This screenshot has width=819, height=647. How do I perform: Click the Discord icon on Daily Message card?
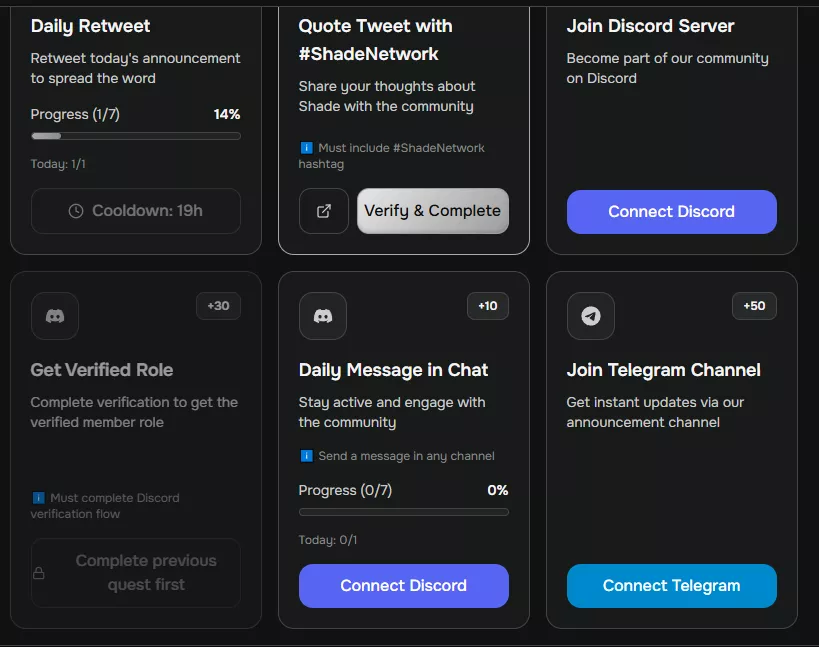coord(323,316)
